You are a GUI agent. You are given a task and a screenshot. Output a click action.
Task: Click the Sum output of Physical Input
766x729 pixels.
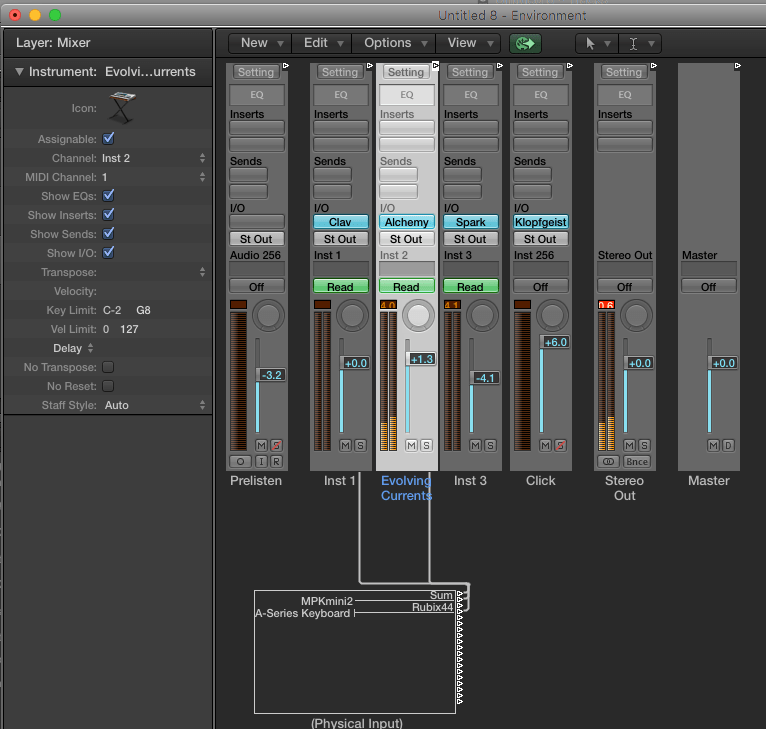(x=460, y=595)
